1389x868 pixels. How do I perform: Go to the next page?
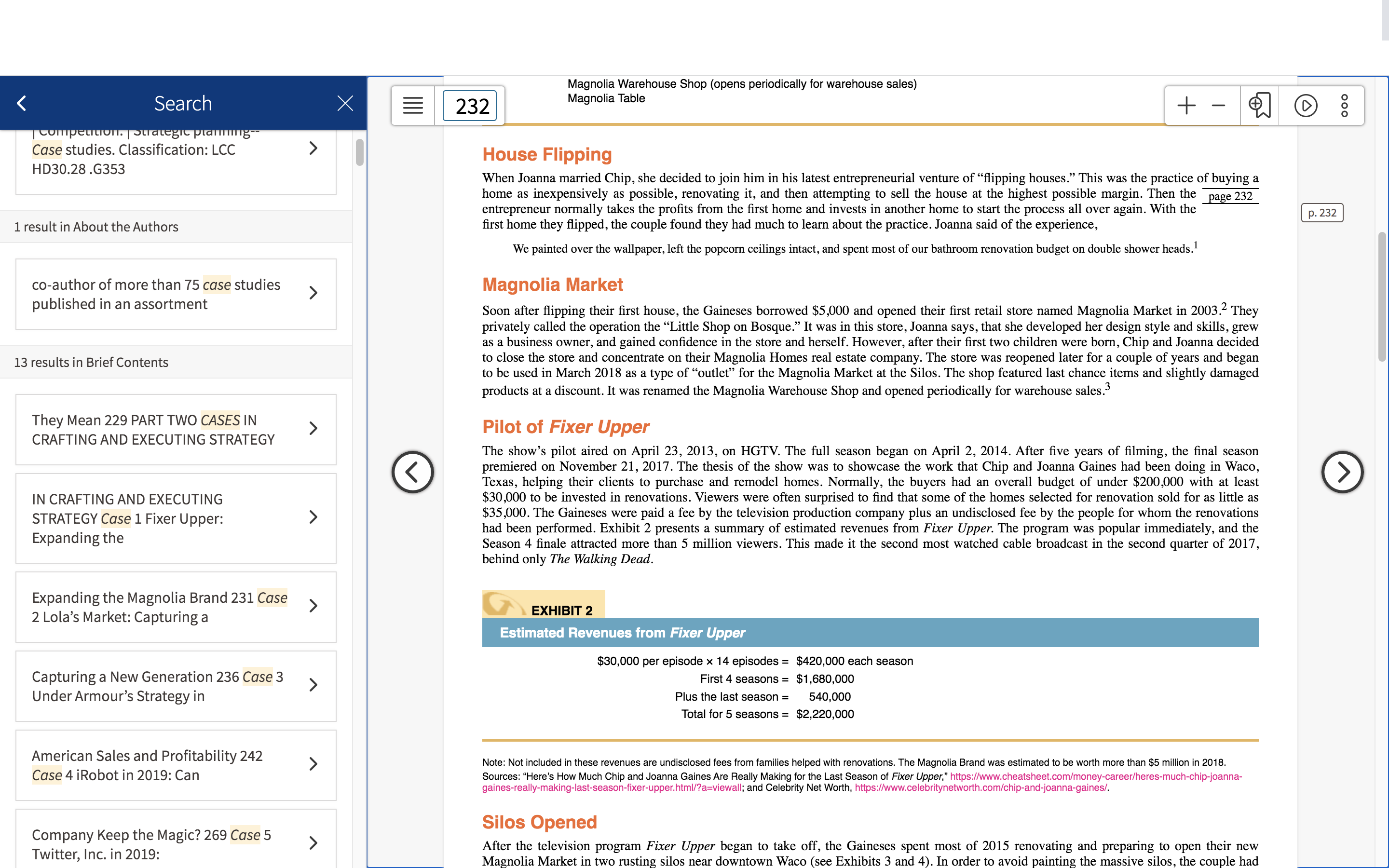(1342, 472)
